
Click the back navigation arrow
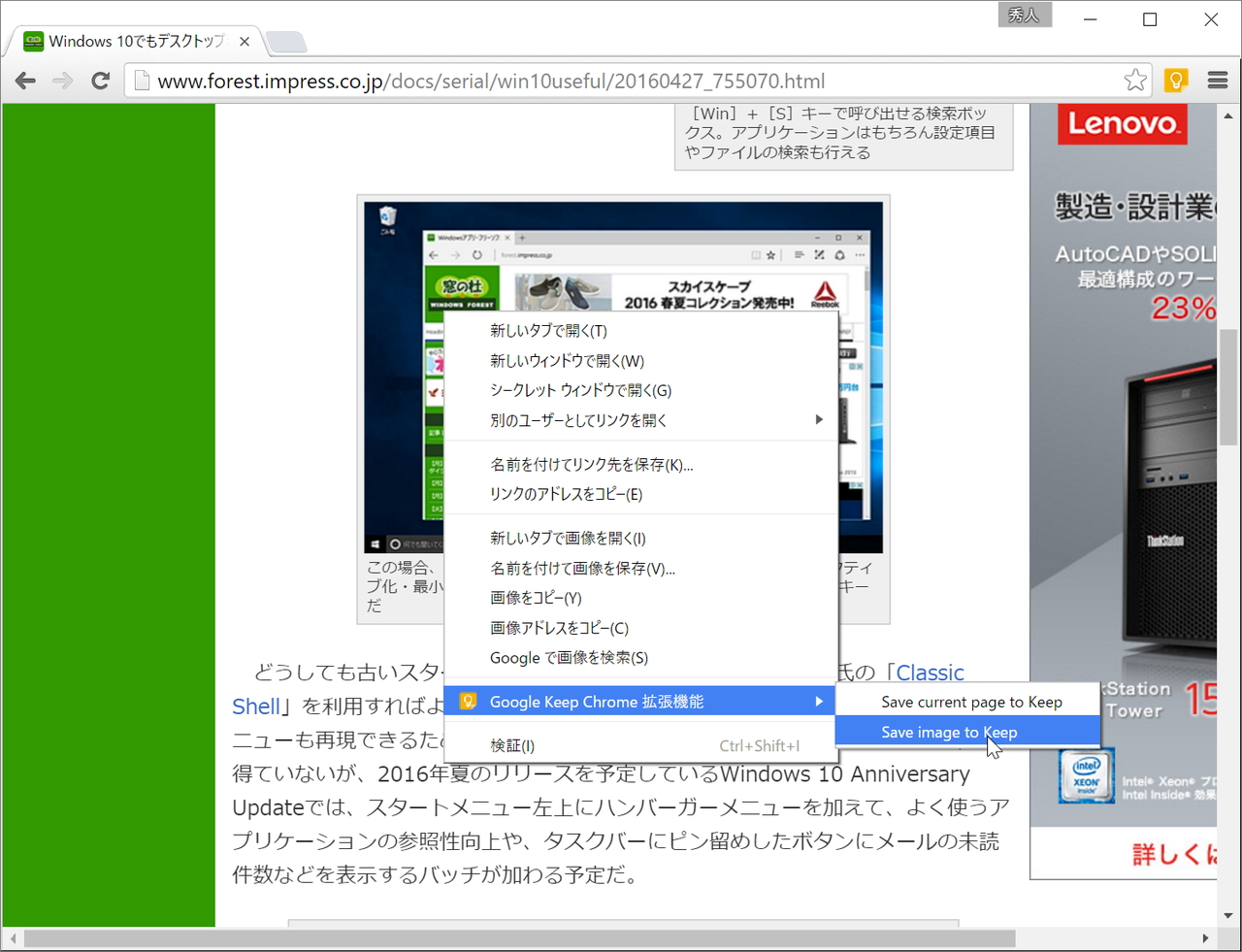[x=24, y=81]
